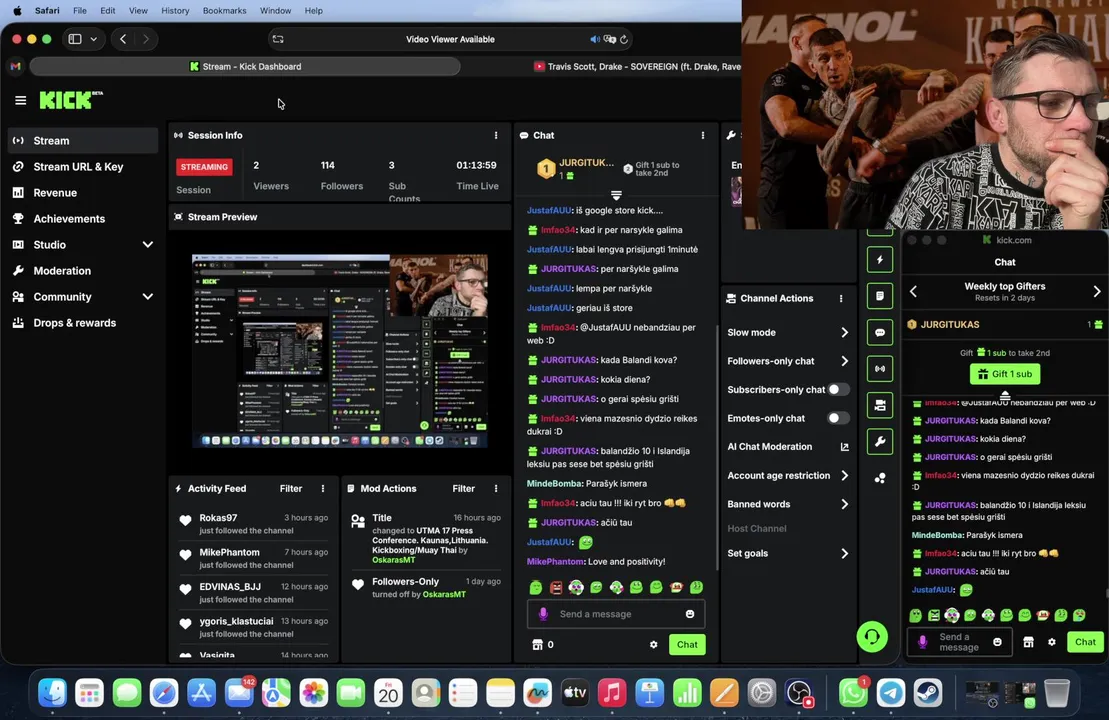
Task: Switch to the Travis Scott YouTube tab
Action: [x=637, y=66]
